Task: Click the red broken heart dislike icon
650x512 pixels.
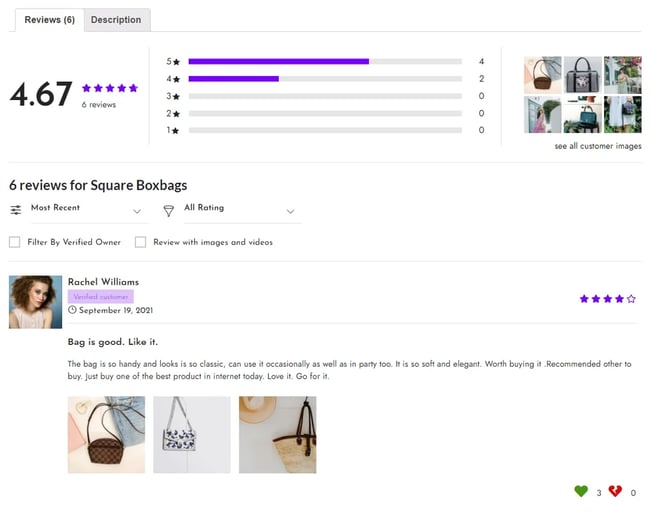Action: 614,491
